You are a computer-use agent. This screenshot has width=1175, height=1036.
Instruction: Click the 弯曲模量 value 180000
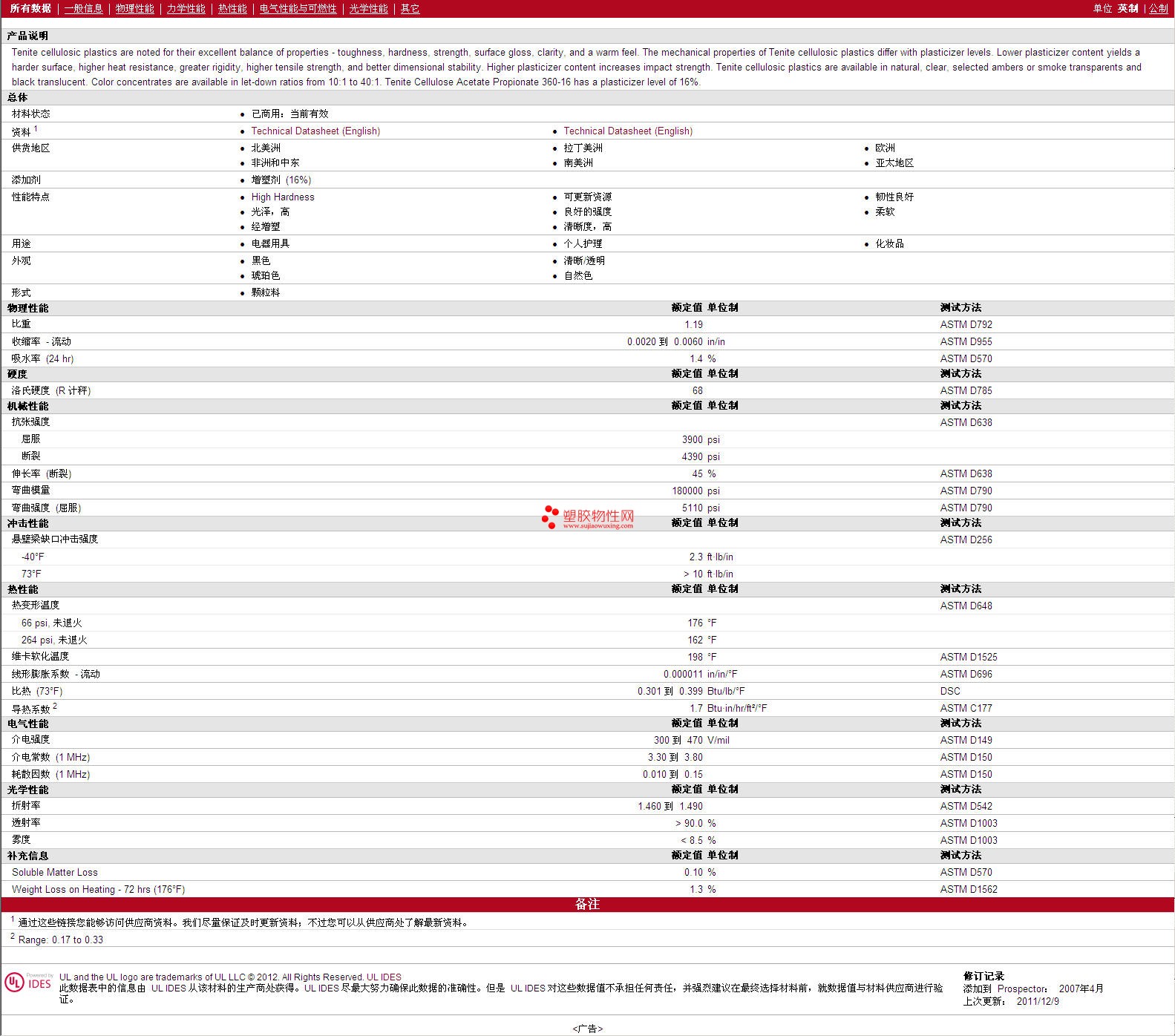coord(687,491)
